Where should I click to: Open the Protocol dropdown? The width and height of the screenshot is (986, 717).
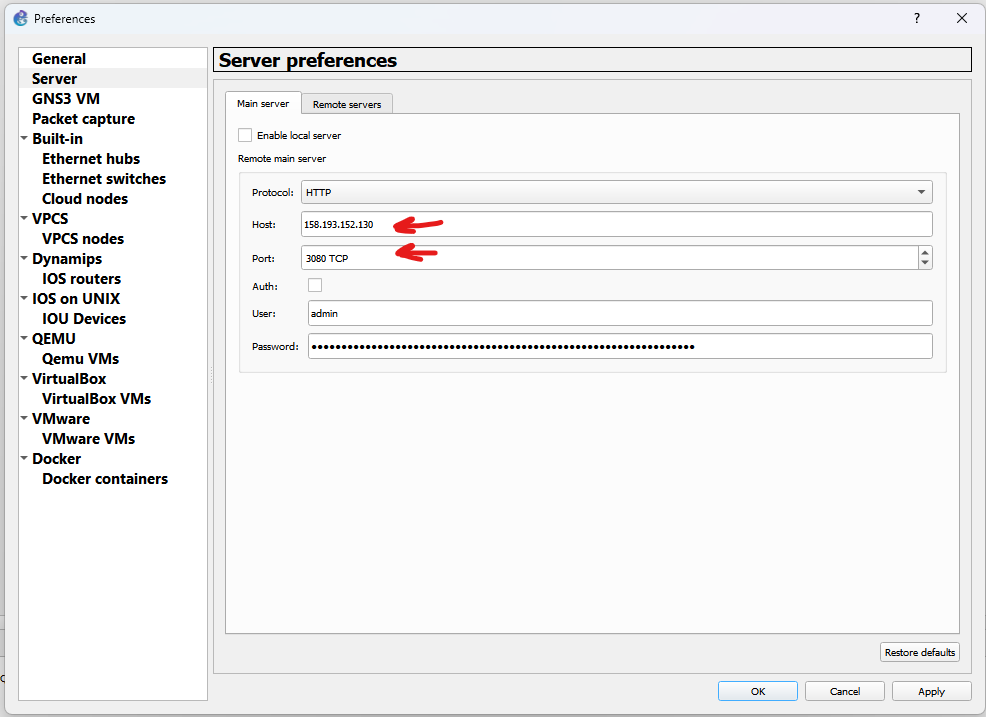(616, 192)
